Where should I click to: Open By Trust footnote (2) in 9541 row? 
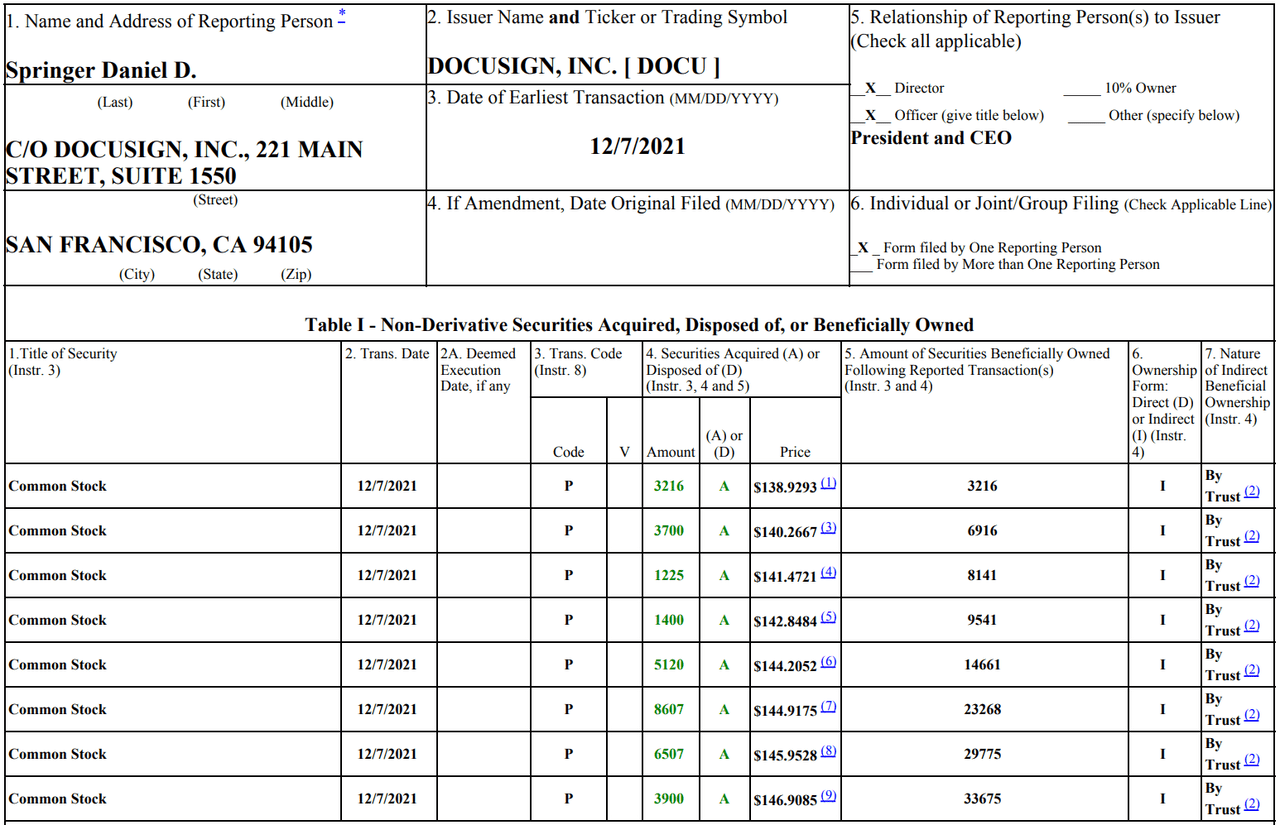tap(1251, 627)
